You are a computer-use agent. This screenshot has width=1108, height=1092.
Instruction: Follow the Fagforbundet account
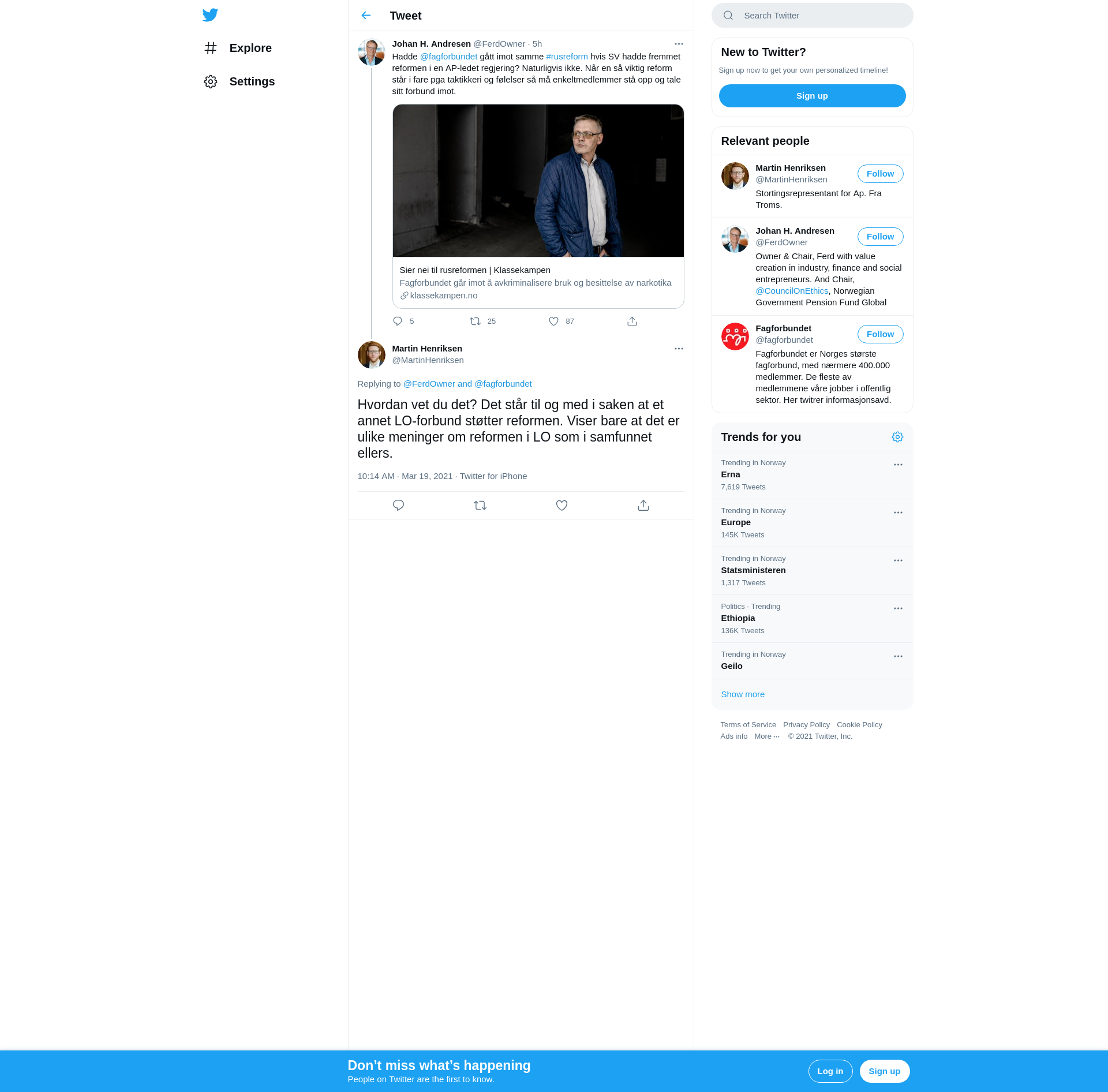(x=880, y=334)
